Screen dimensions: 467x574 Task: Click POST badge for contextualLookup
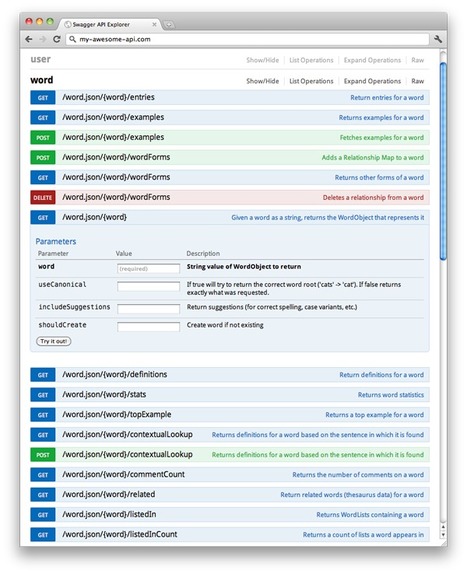(43, 455)
